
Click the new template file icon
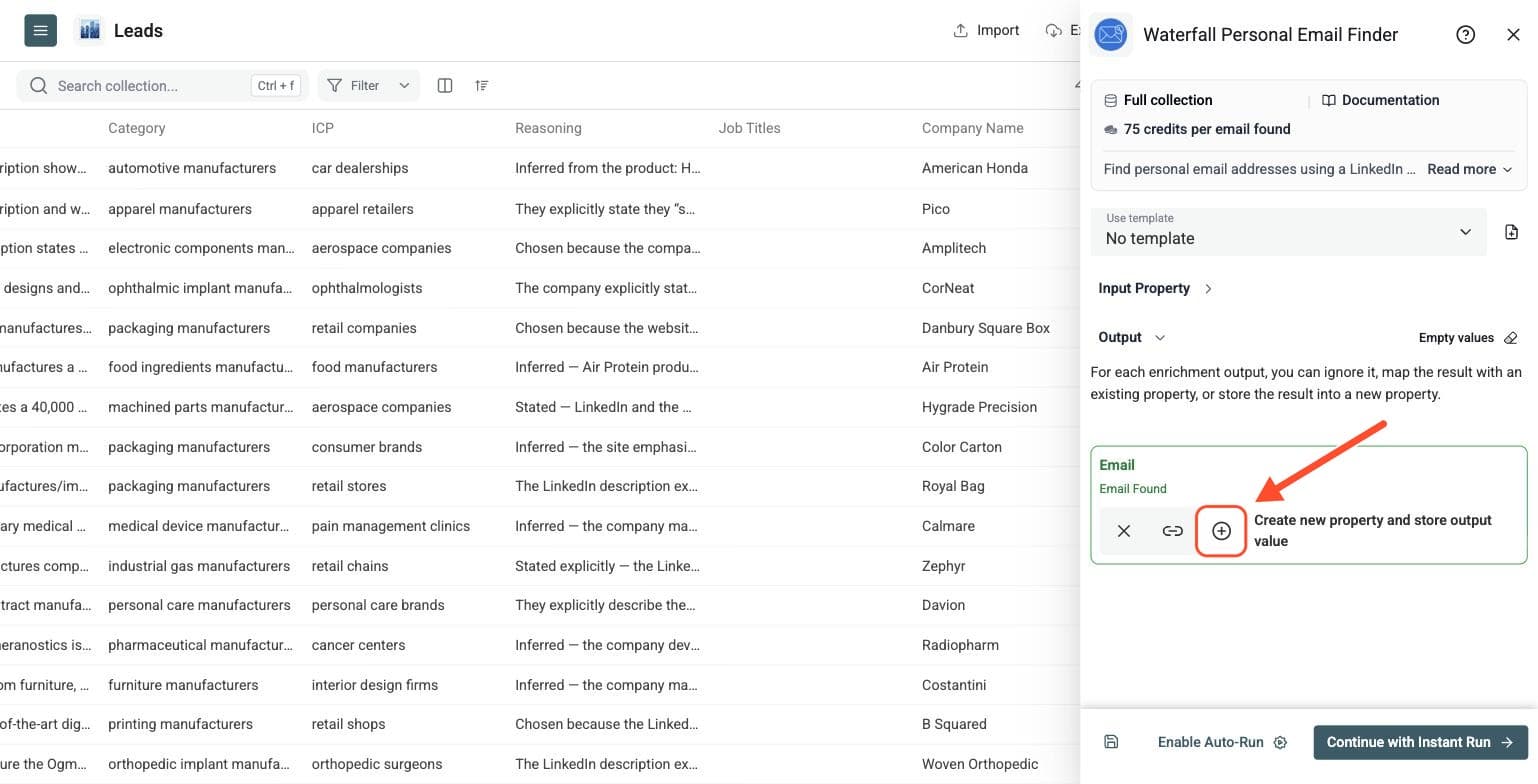click(1511, 232)
